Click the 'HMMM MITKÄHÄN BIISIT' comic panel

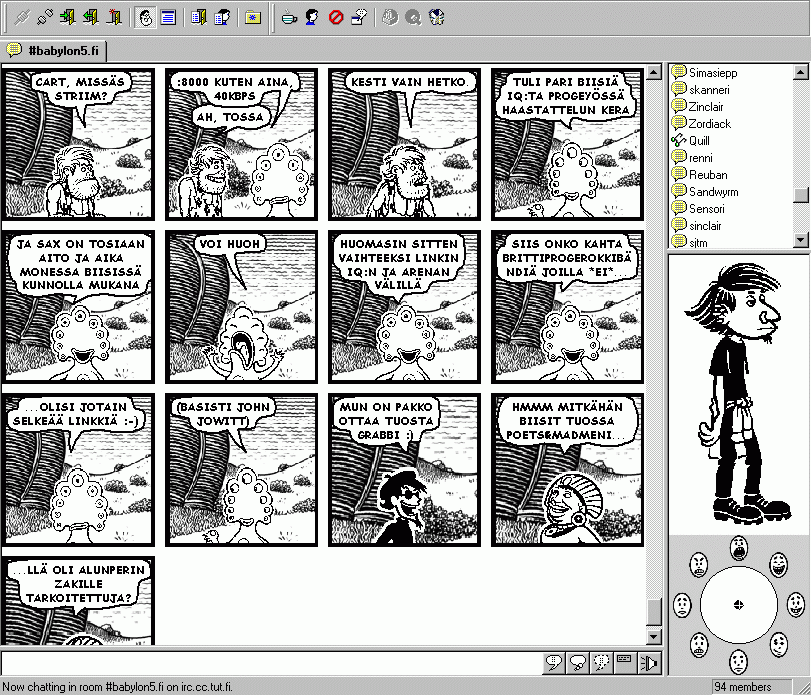point(567,470)
